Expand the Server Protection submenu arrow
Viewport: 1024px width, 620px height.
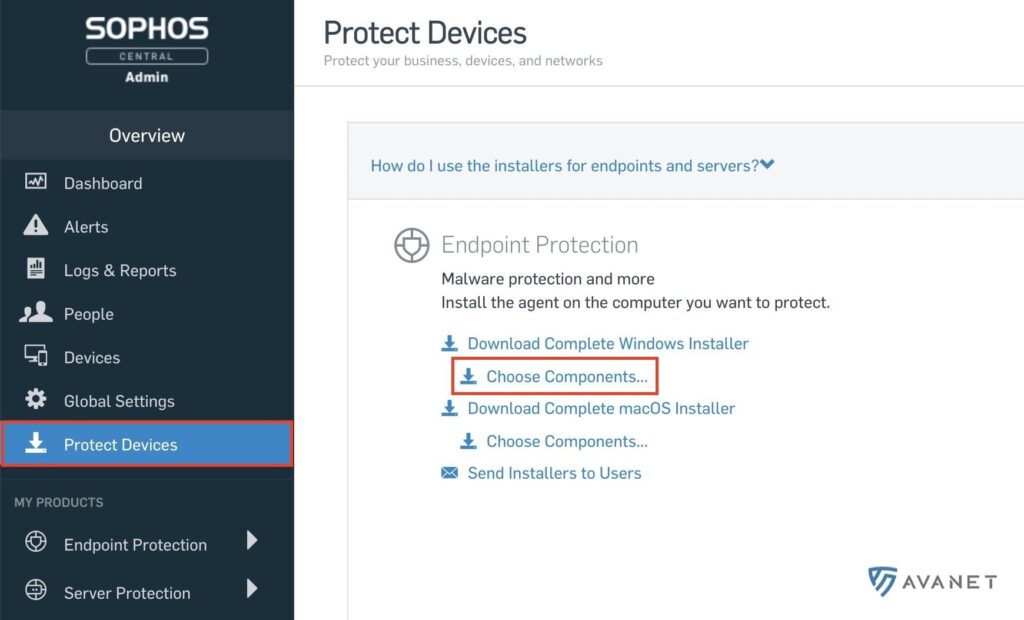252,589
